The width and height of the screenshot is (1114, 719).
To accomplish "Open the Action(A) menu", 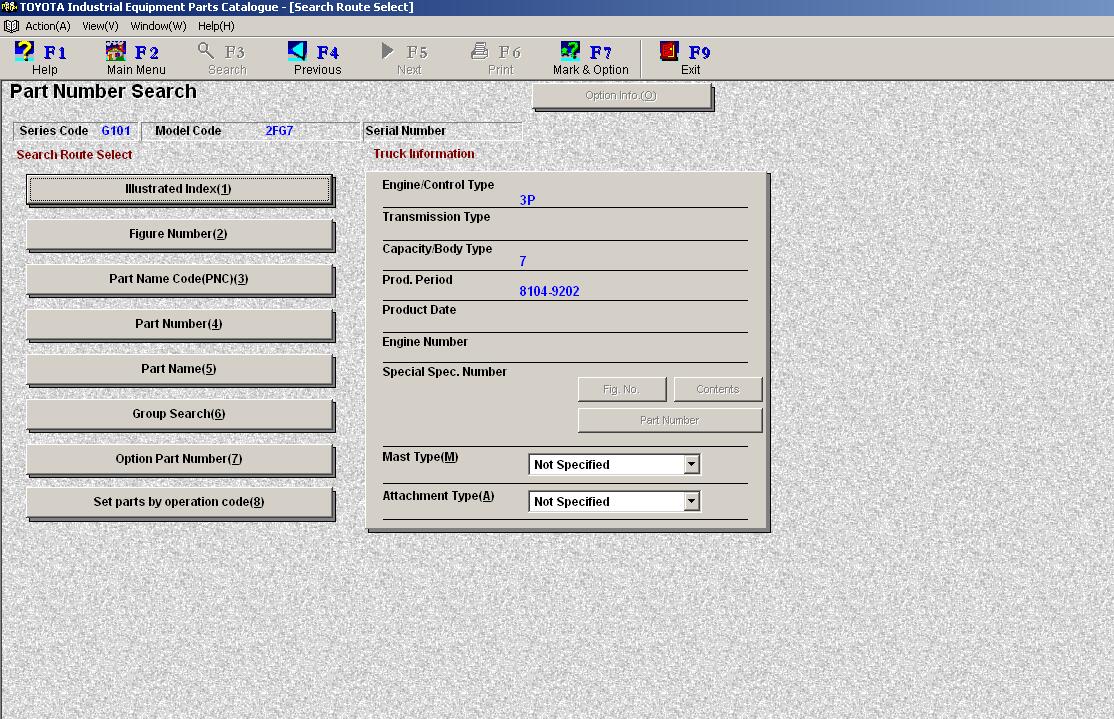I will (x=48, y=26).
